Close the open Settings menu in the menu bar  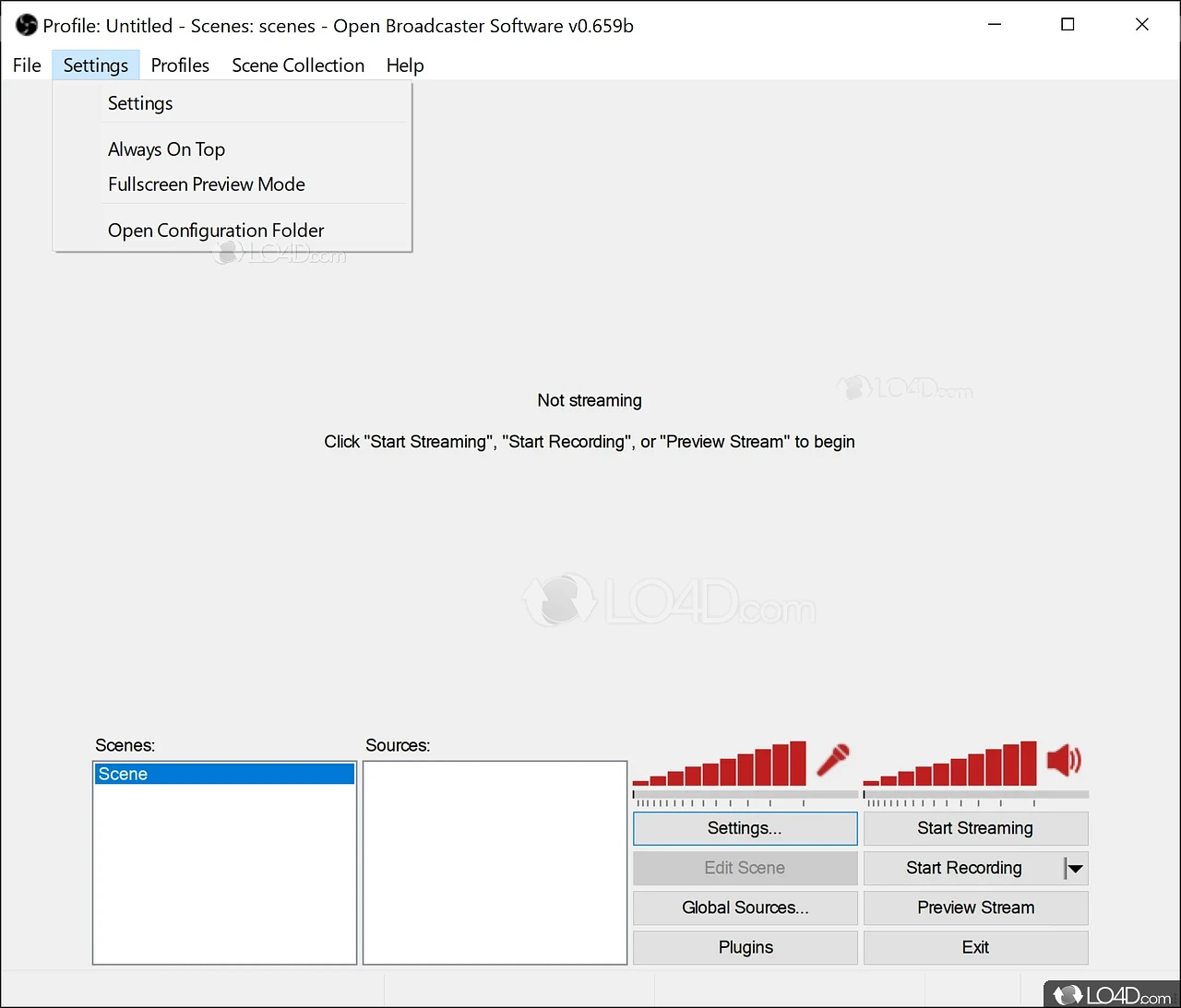[x=96, y=65]
